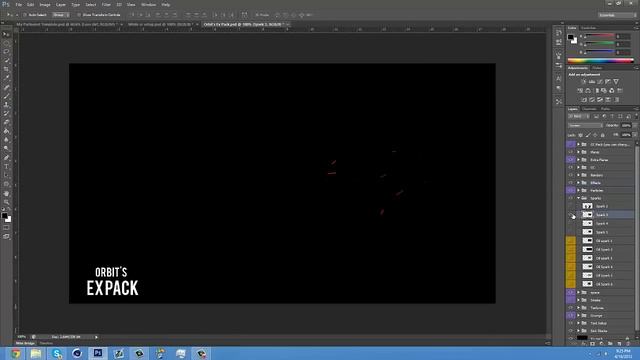
Task: Hide the Flares group
Action: [x=571, y=152]
